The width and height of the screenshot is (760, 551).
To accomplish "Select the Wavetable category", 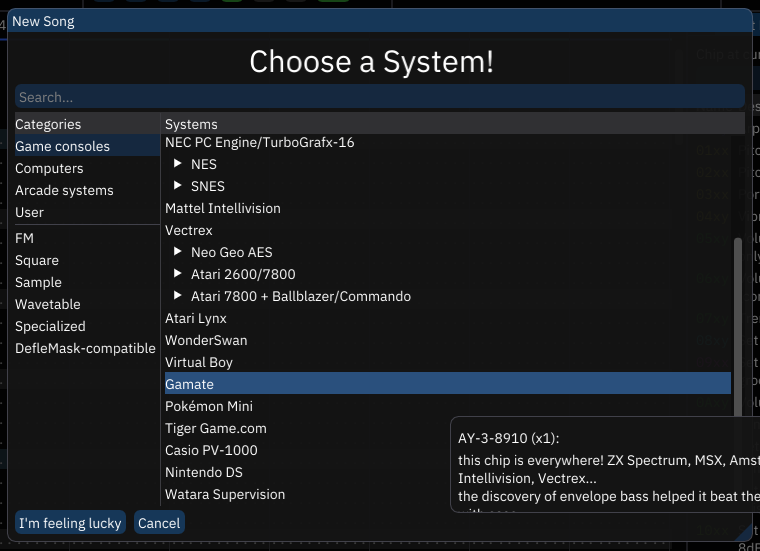I will tap(48, 304).
